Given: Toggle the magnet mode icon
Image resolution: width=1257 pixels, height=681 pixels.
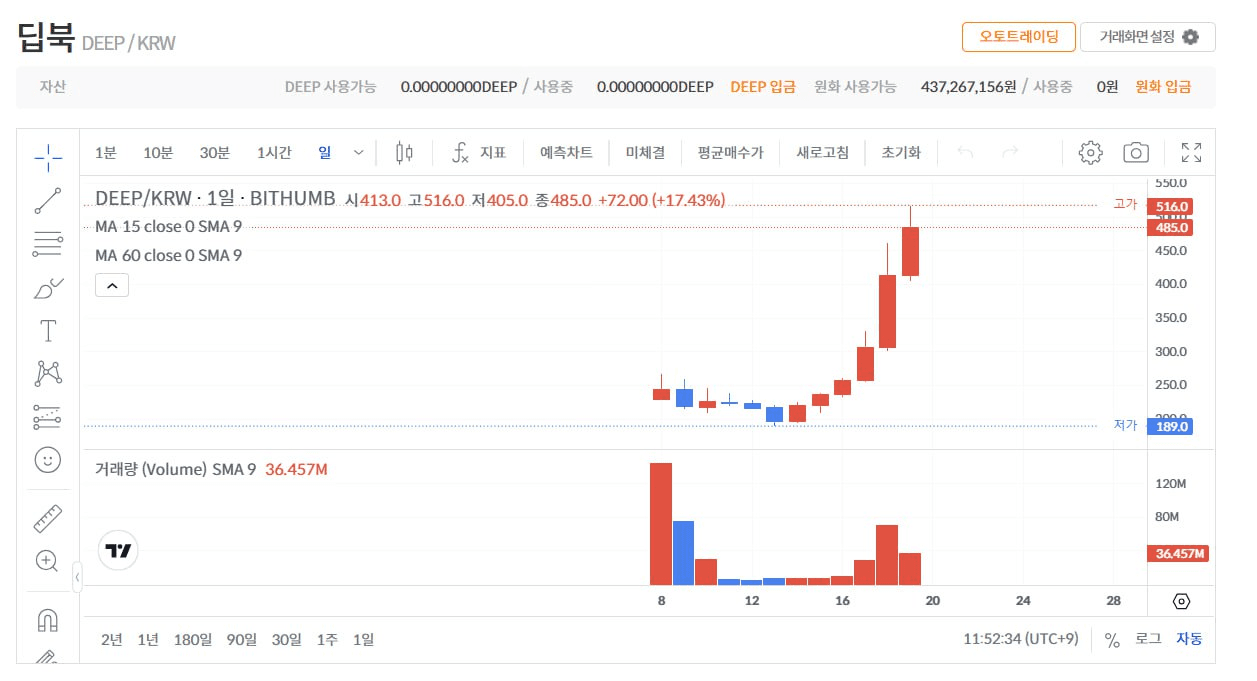Looking at the screenshot, I should (x=47, y=620).
